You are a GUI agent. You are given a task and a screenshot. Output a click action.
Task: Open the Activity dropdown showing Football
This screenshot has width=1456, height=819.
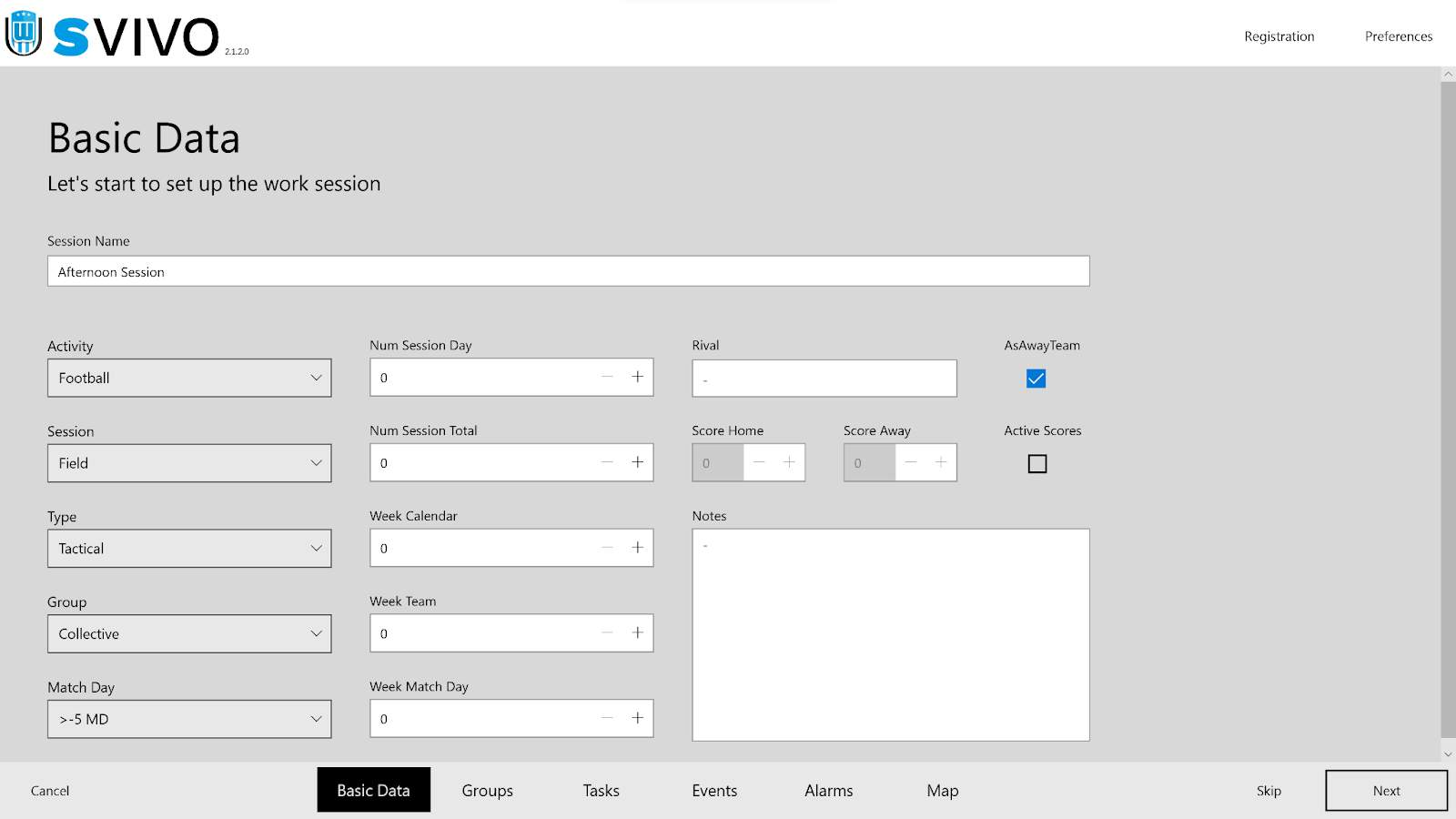click(x=189, y=378)
